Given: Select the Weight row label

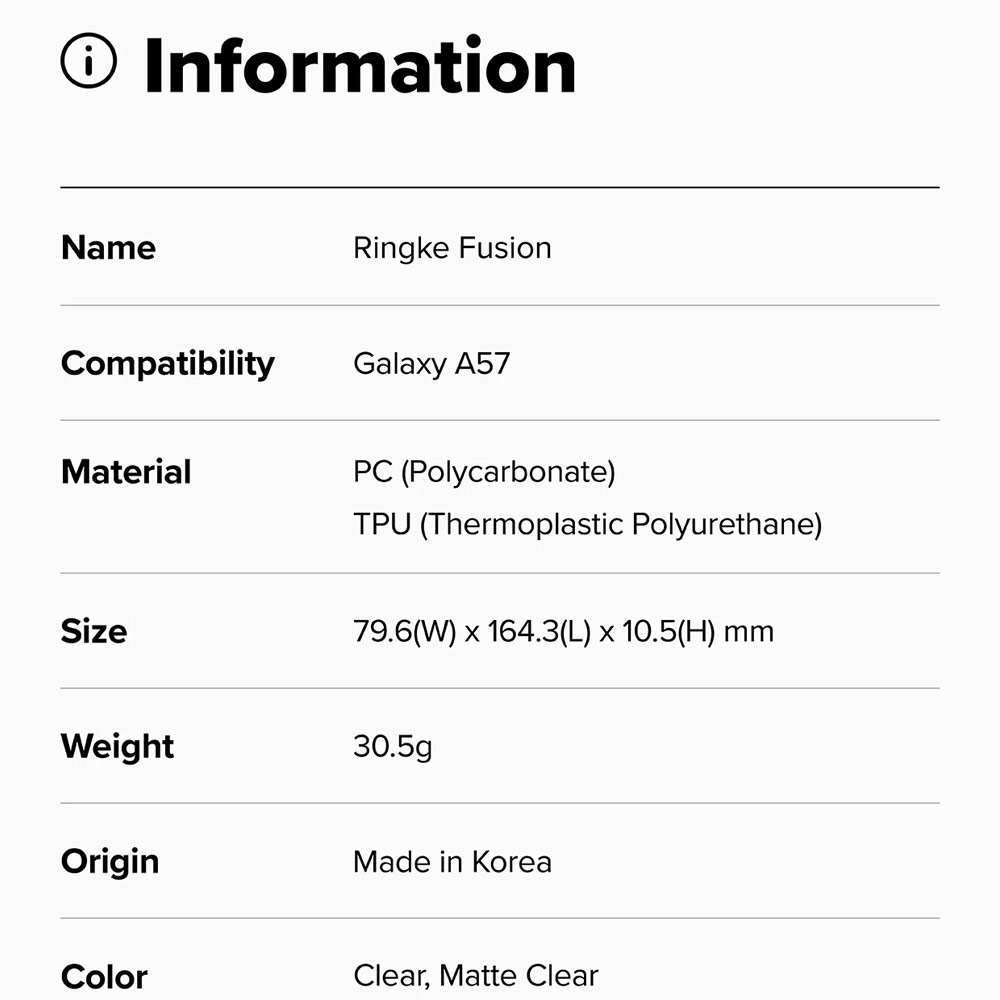Looking at the screenshot, I should pyautogui.click(x=117, y=746).
